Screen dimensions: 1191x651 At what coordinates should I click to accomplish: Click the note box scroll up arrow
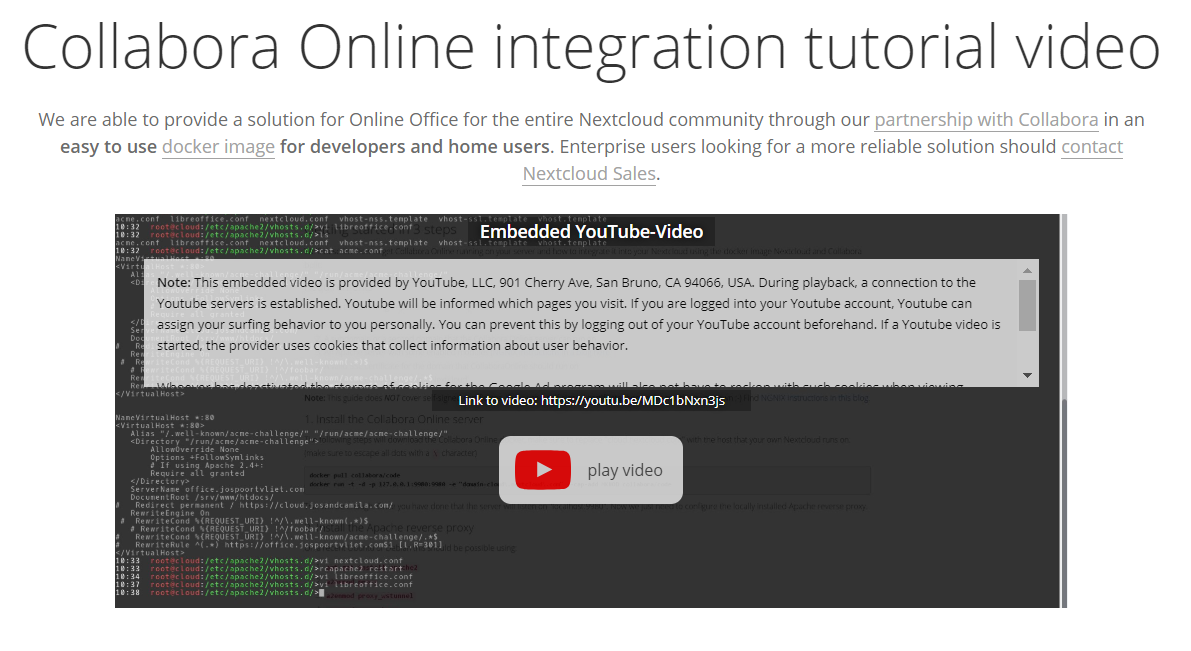coord(1027,270)
